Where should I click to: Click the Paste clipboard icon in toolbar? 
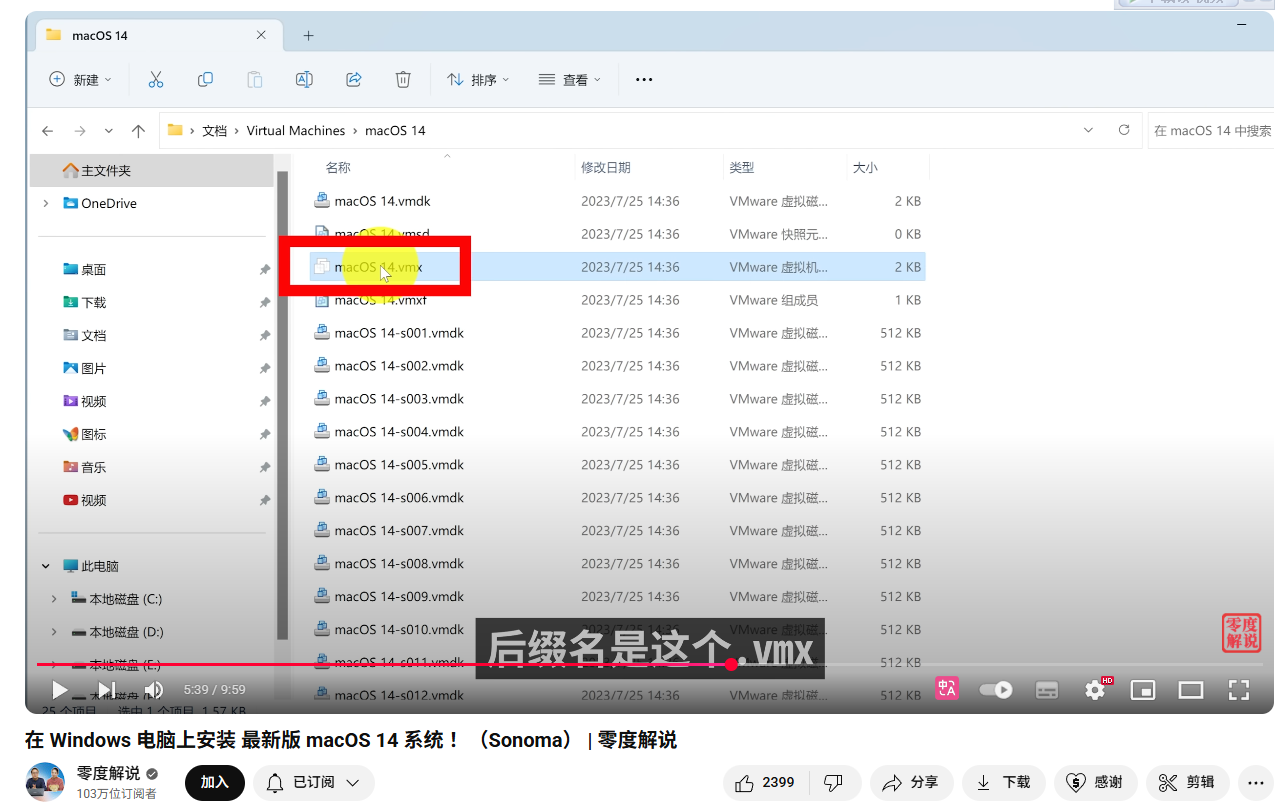[x=255, y=79]
